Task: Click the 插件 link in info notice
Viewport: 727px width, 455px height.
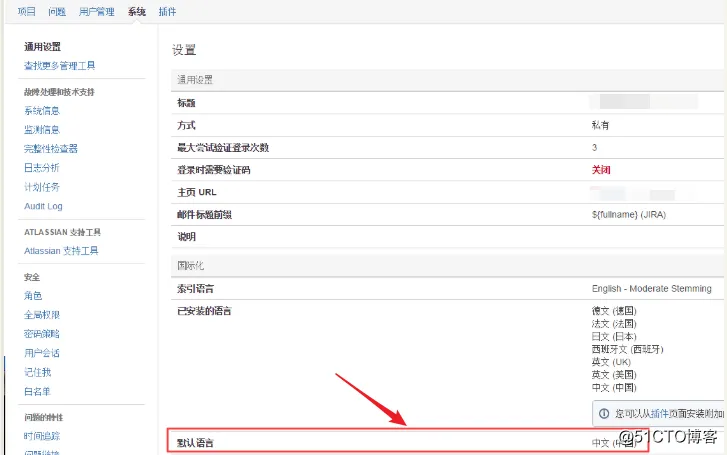Action: 659,413
